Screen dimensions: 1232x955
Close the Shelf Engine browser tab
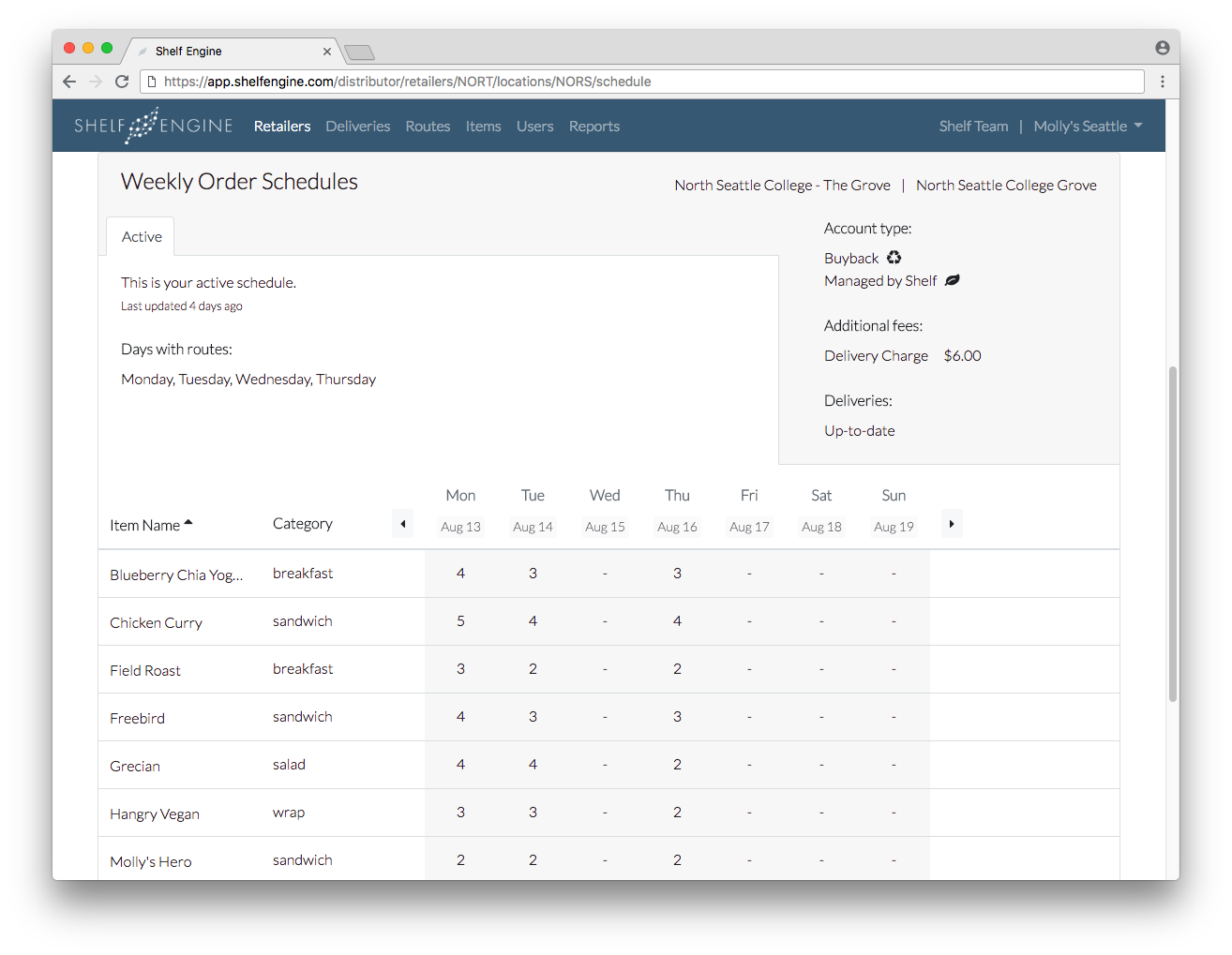[327, 52]
